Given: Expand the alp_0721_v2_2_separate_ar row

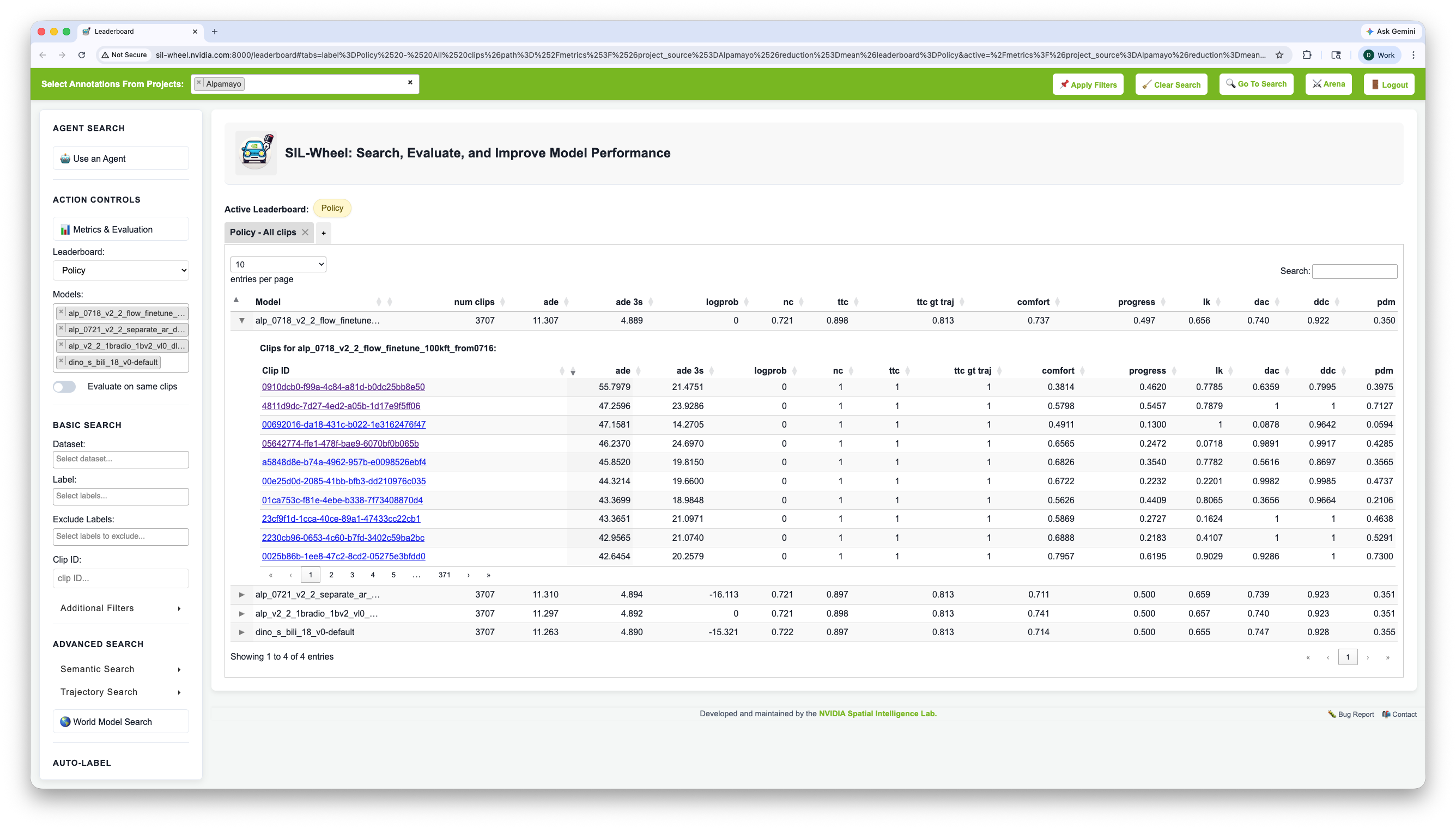Looking at the screenshot, I should tap(242, 594).
